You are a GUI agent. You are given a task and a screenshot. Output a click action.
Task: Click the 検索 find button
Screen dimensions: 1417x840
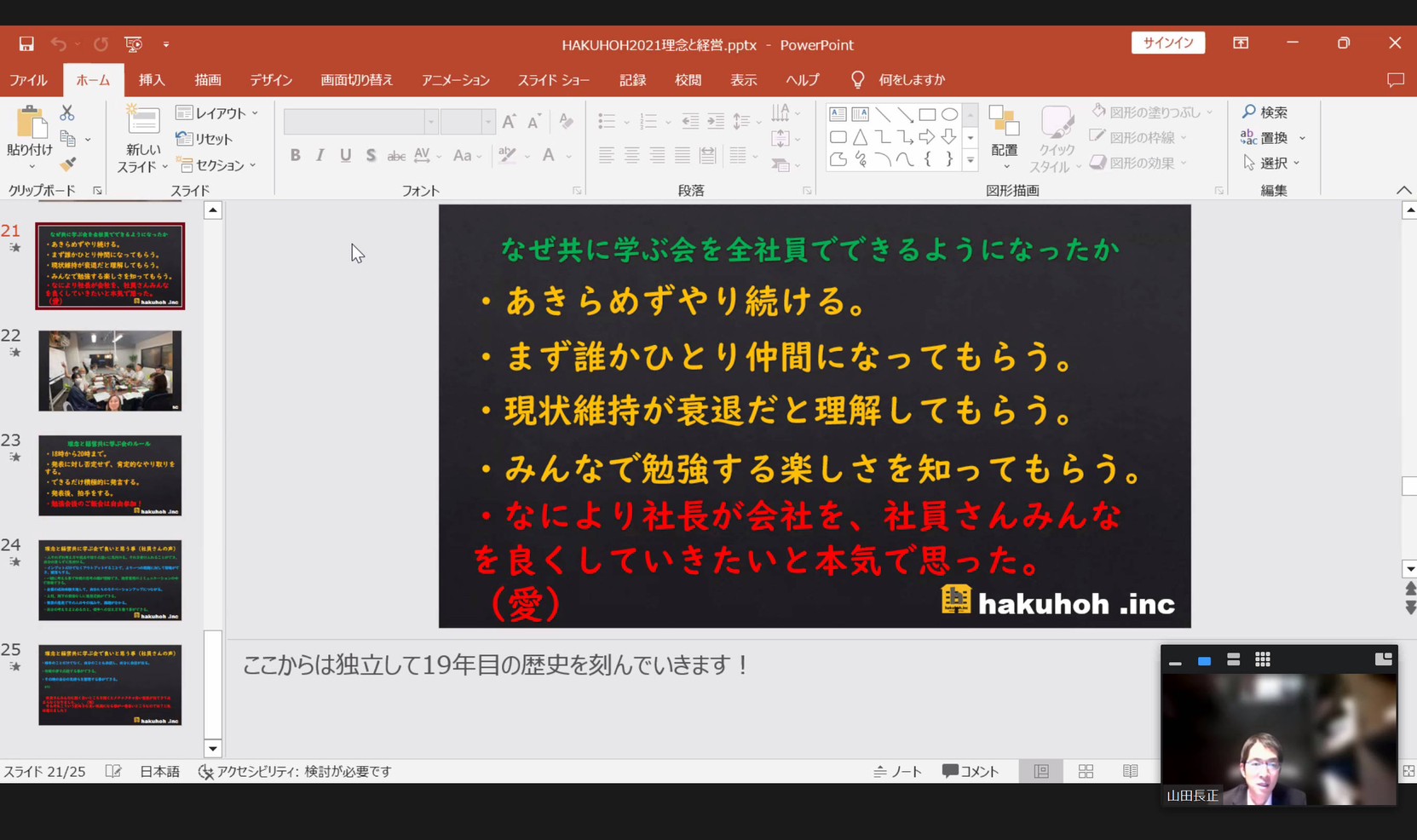1265,112
